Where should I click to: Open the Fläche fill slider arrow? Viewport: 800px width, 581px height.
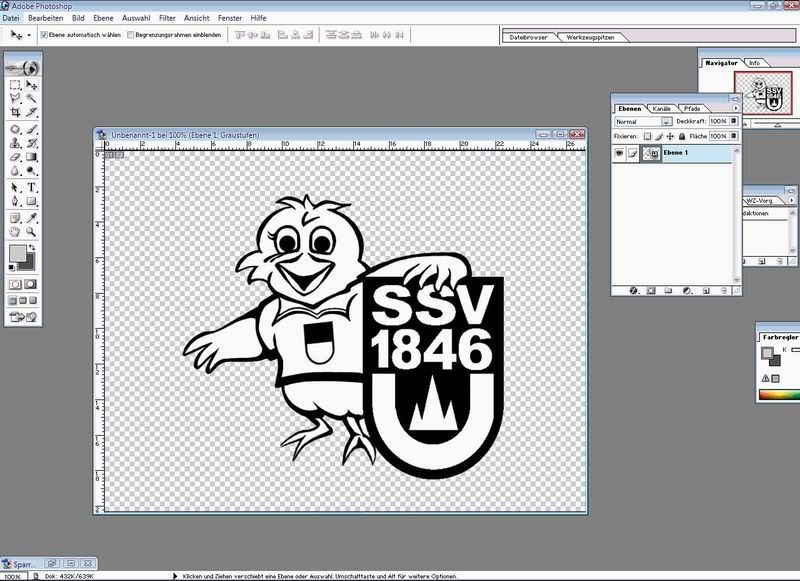(734, 136)
